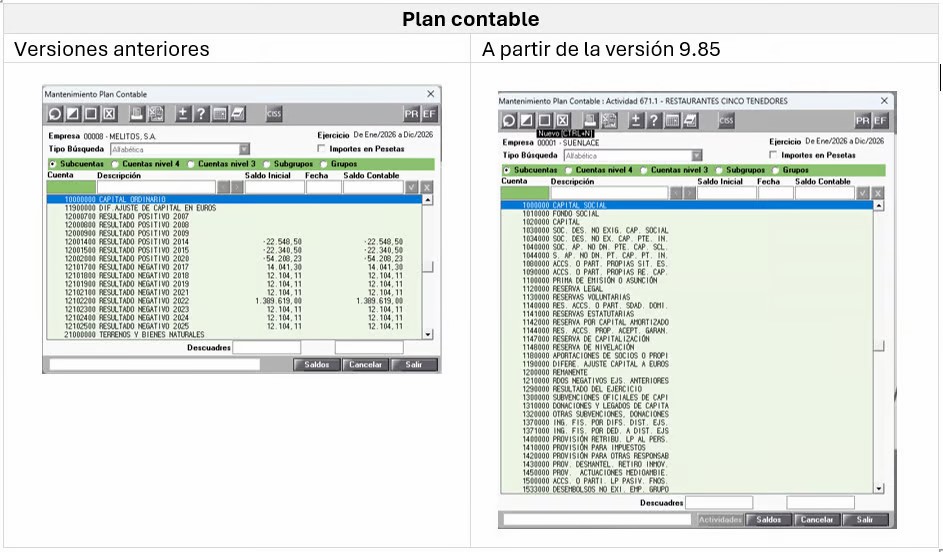Click Descripción input field in MELITOS window

click(x=156, y=187)
